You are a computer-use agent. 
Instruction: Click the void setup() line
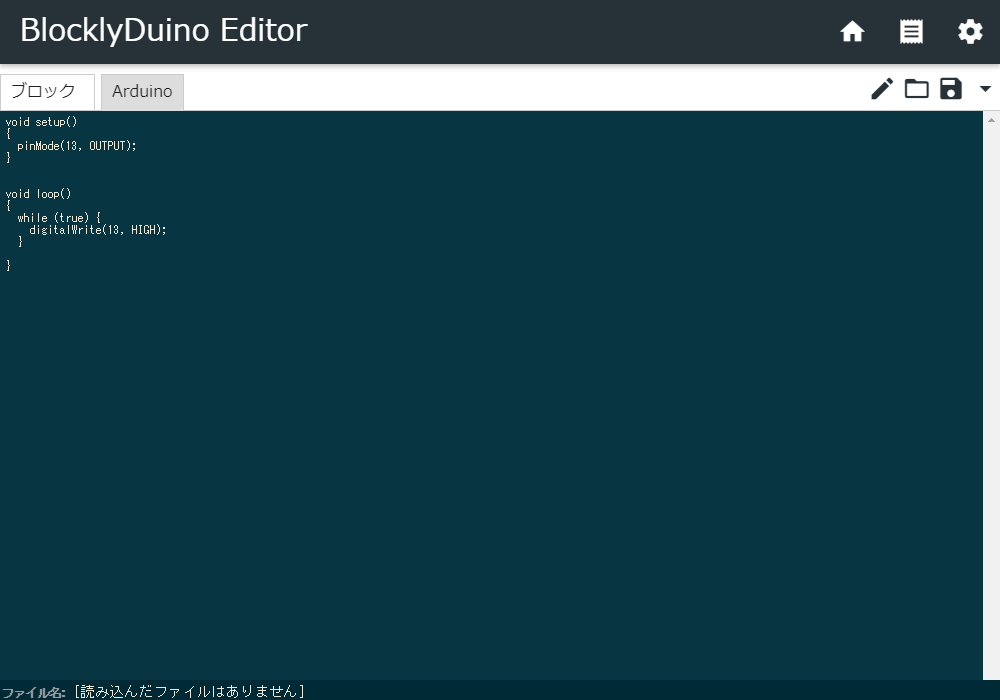coord(41,122)
